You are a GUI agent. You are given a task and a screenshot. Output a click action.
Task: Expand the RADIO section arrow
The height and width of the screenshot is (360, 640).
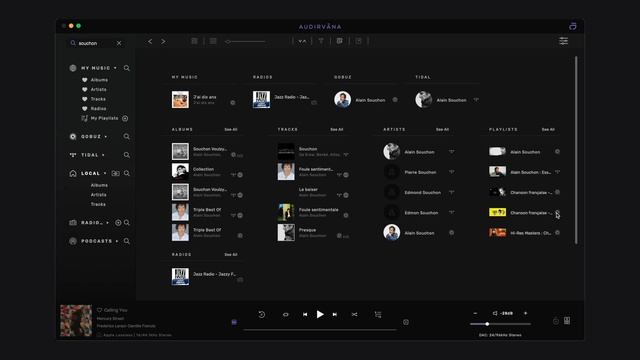[x=107, y=223]
